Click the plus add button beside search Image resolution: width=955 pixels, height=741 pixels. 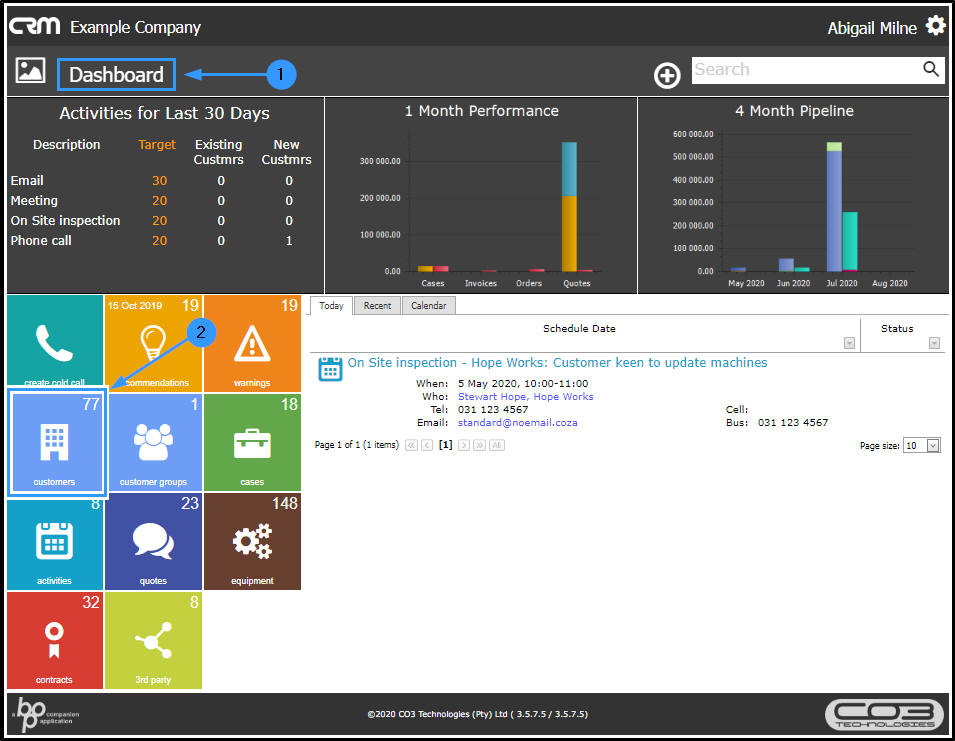click(x=667, y=76)
